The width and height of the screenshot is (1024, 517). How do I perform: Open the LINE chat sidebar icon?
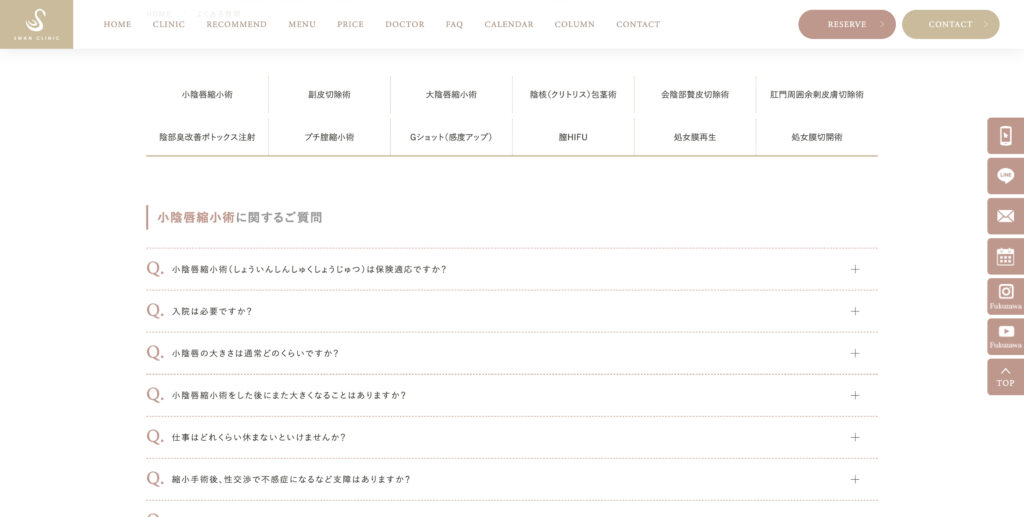coord(1005,176)
